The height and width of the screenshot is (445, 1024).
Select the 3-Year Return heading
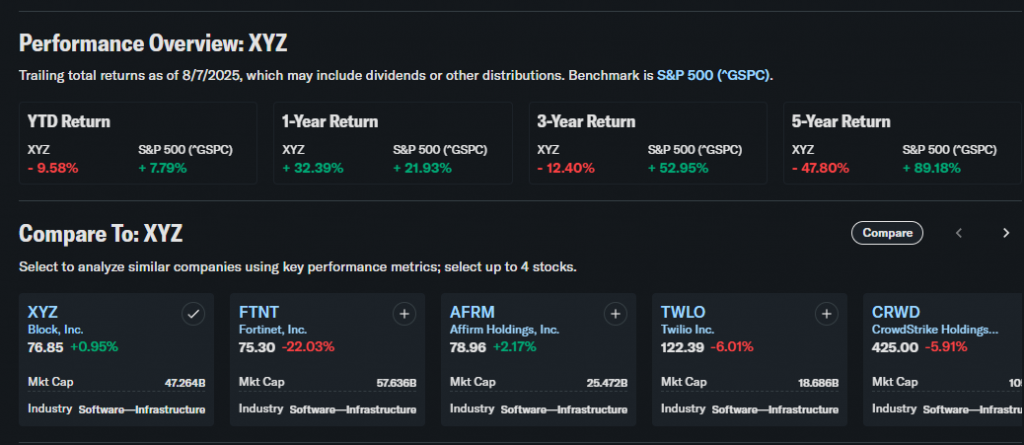[586, 122]
